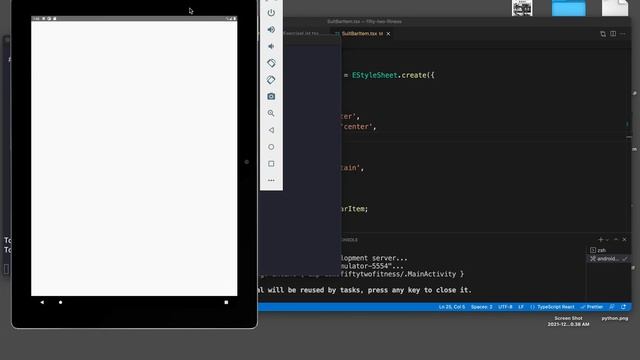Rotate the emulator right
Screen dimensions: 640x360
pos(271,80)
